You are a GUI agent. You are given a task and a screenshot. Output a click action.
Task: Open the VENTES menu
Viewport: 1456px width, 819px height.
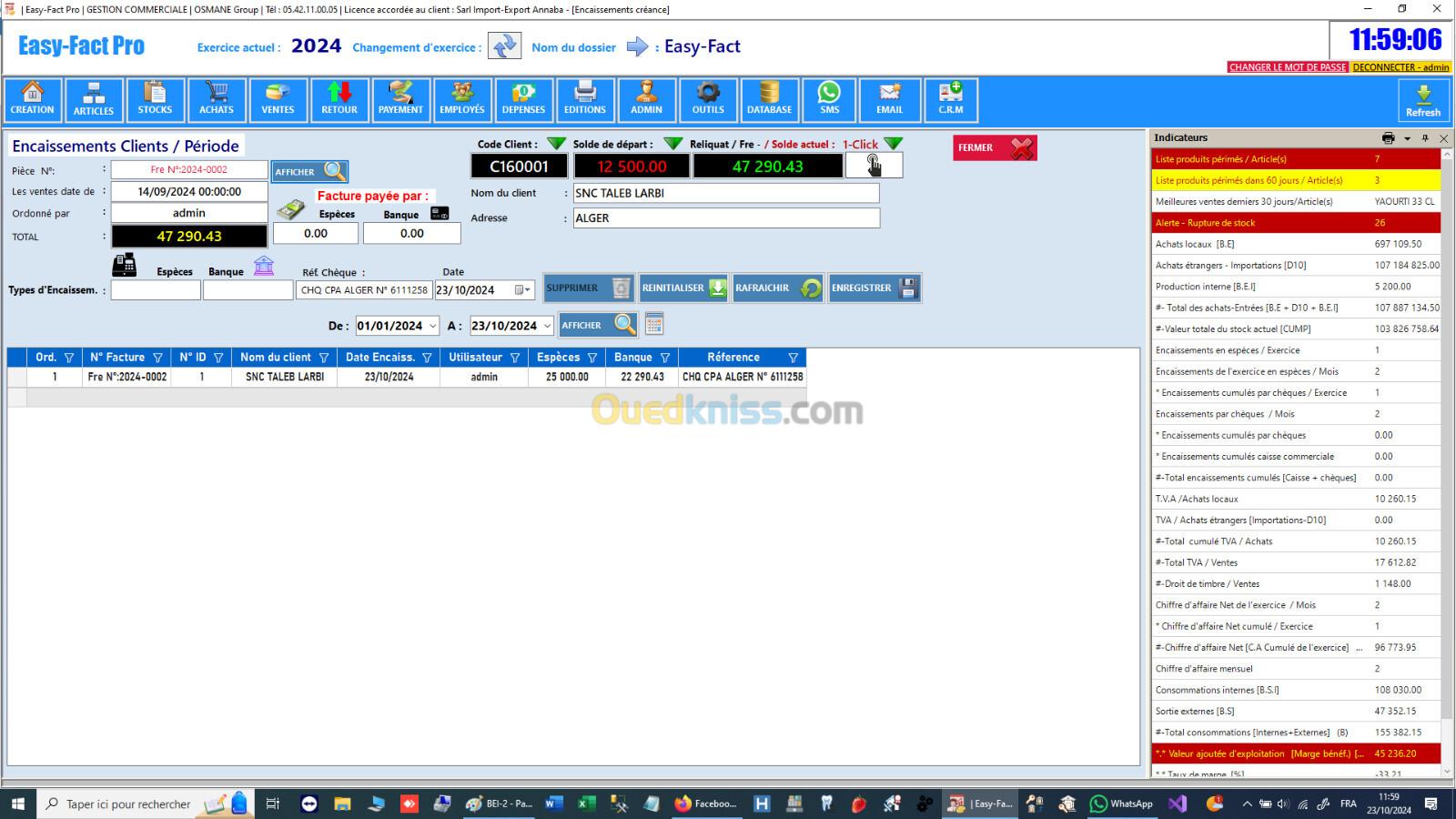pos(278,100)
